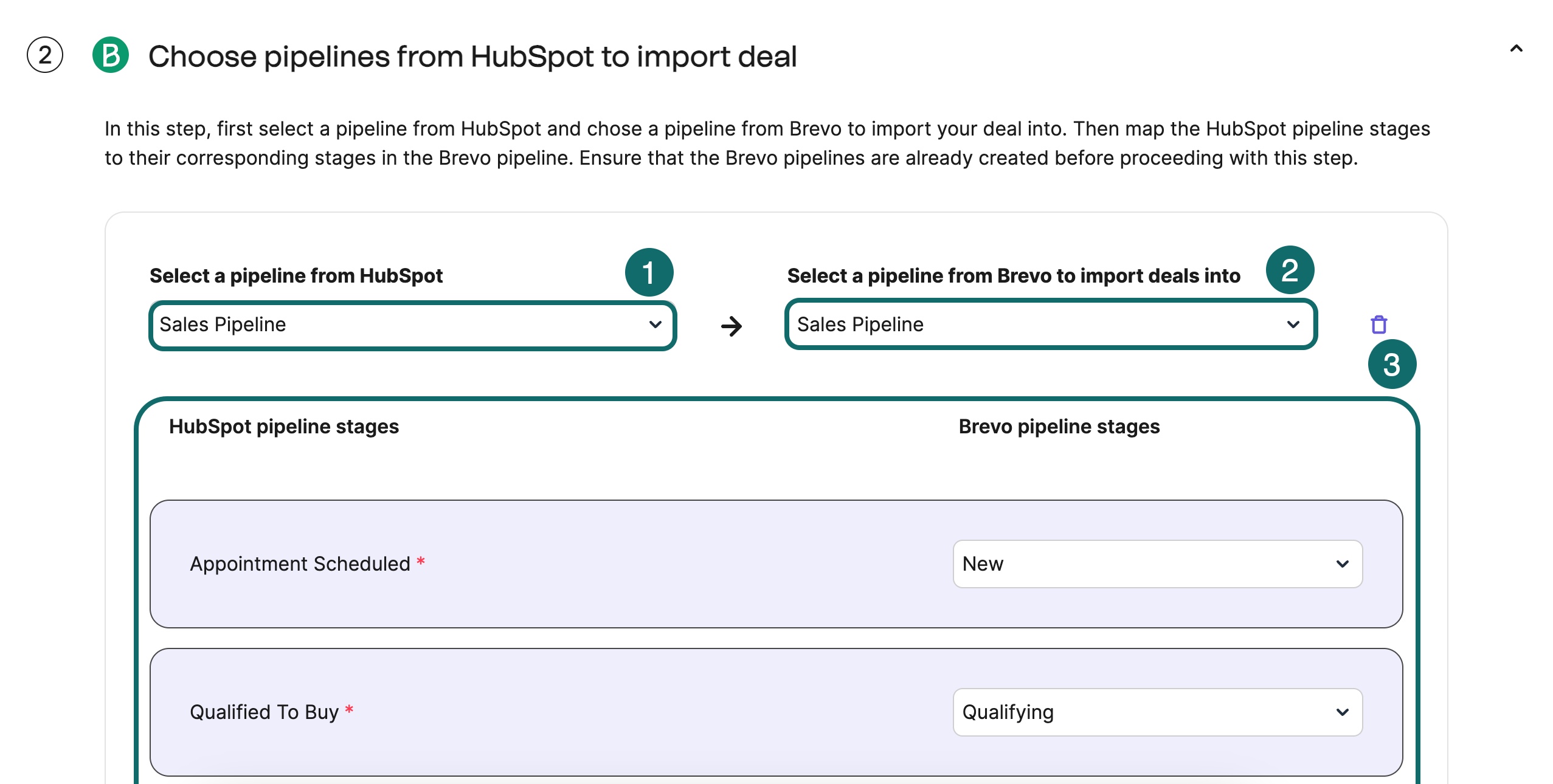Open the stage dropdown showing 'New'
Viewport: 1553px width, 784px height.
coord(1157,564)
